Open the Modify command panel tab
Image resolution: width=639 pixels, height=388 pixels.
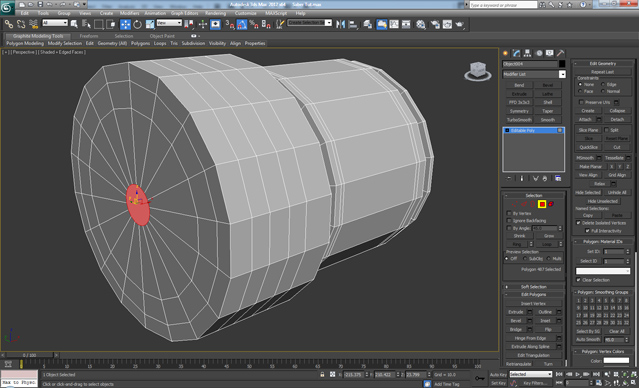tap(517, 53)
